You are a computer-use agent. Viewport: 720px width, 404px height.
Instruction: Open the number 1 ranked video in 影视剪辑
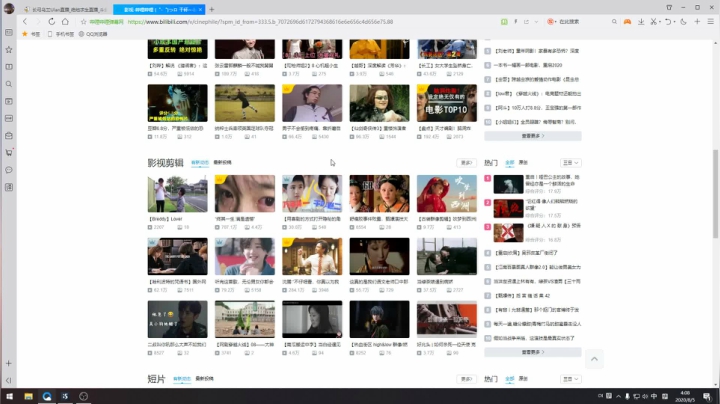click(x=508, y=184)
